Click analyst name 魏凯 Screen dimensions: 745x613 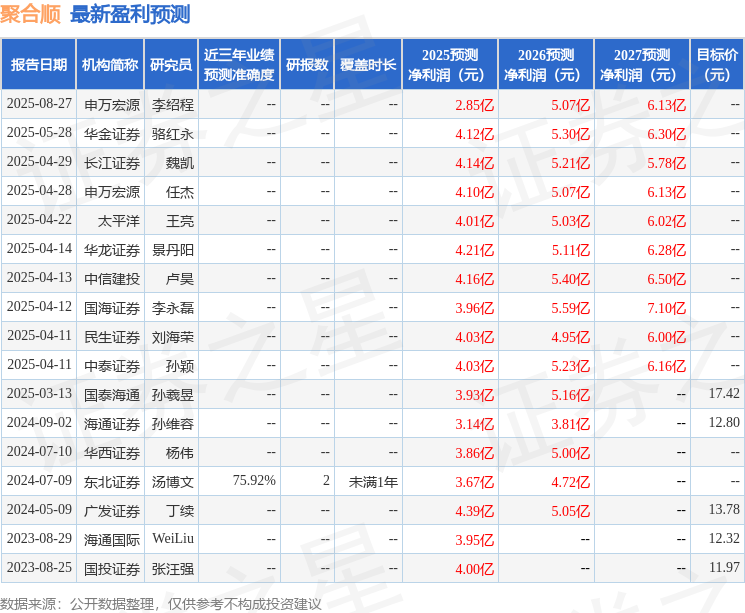[180, 163]
